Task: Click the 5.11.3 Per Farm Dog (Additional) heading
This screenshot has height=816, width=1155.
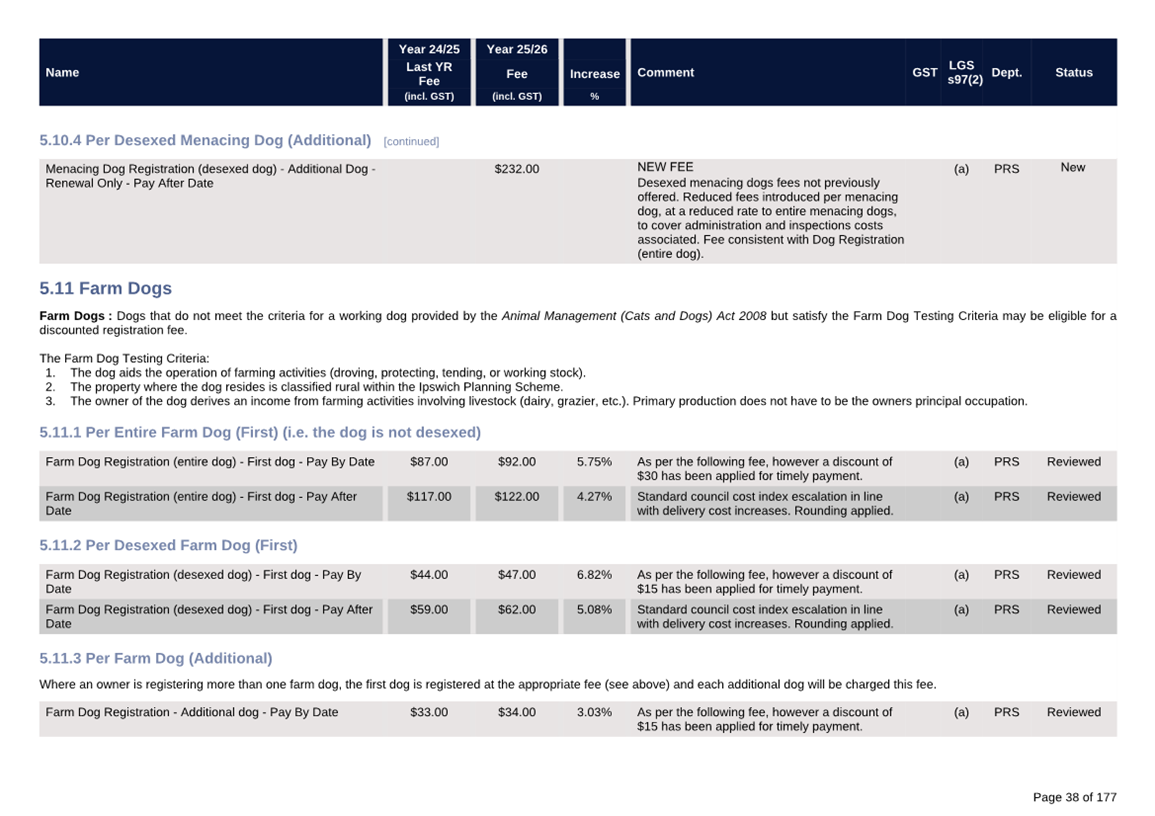Action: pyautogui.click(x=155, y=658)
